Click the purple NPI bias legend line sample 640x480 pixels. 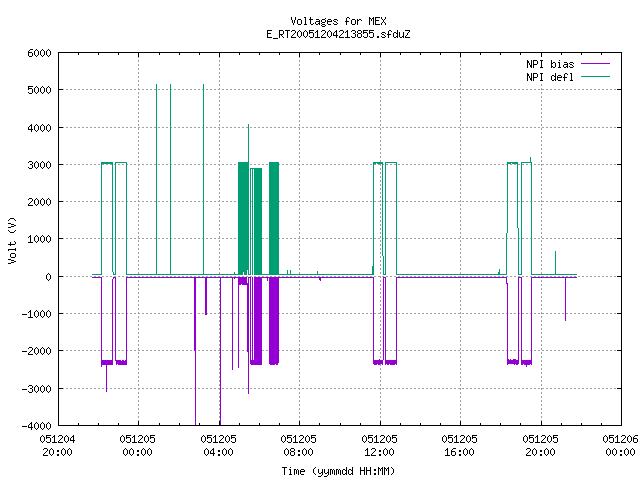click(596, 64)
